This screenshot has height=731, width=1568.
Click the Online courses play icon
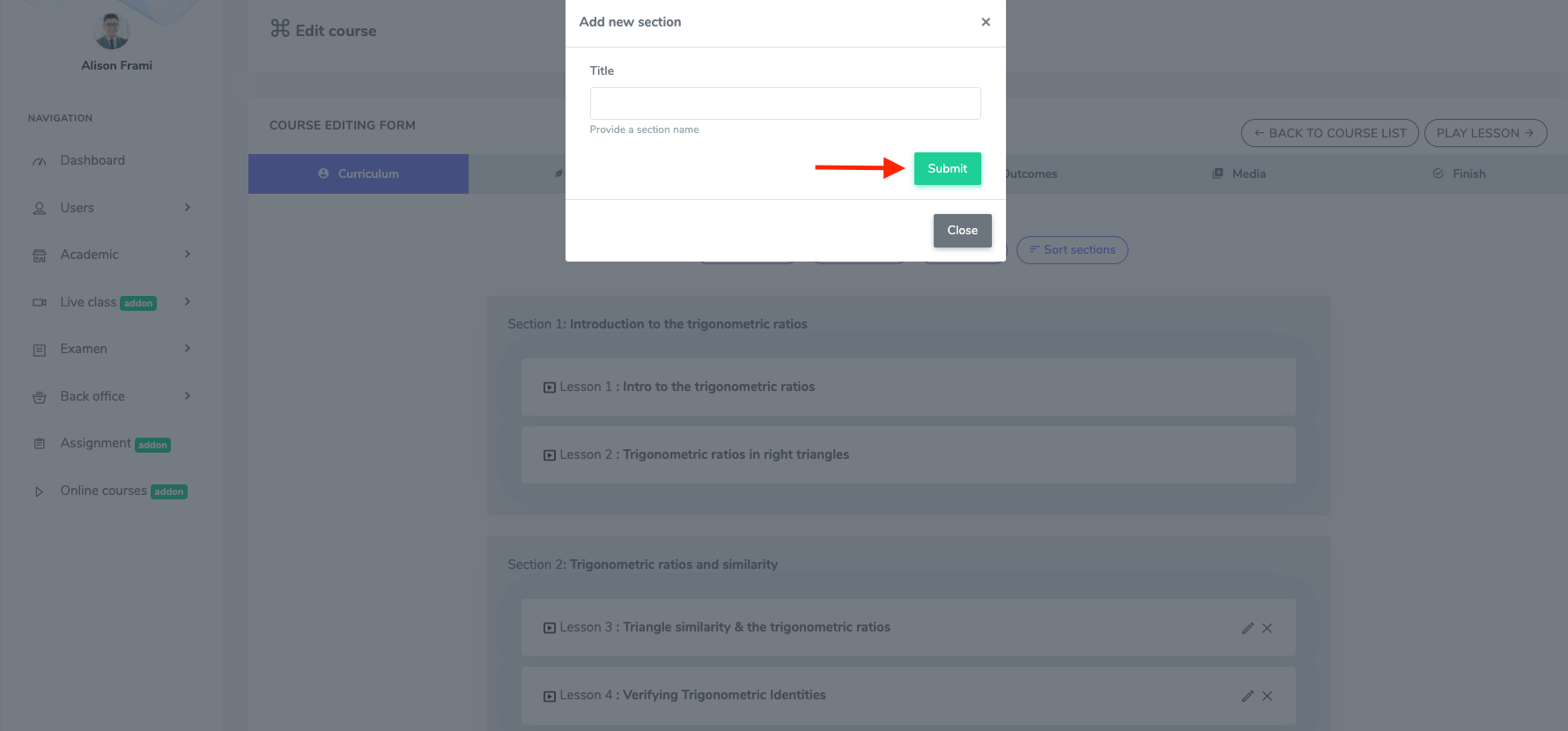click(40, 491)
